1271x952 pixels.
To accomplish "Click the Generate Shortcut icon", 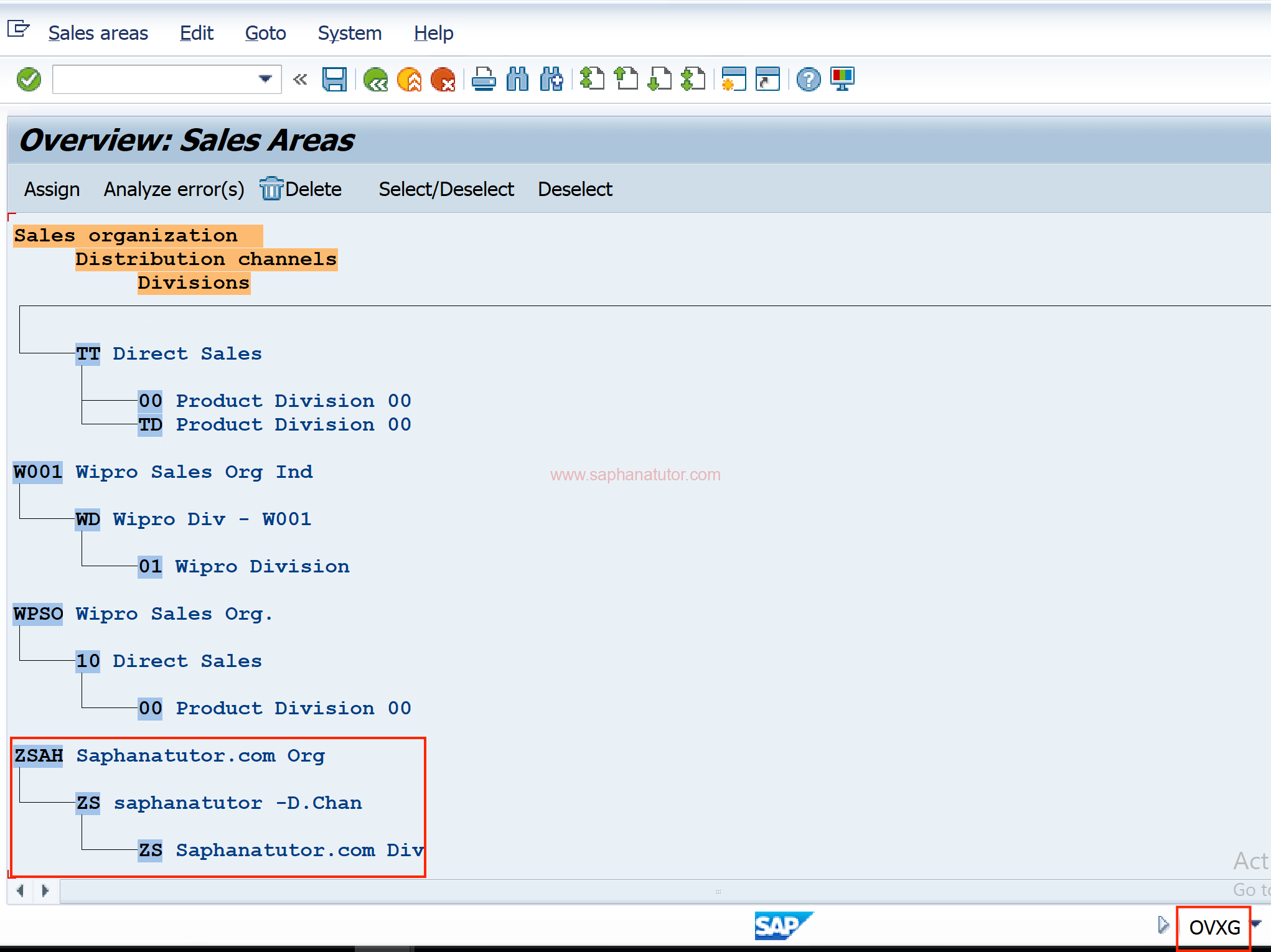I will 767,80.
